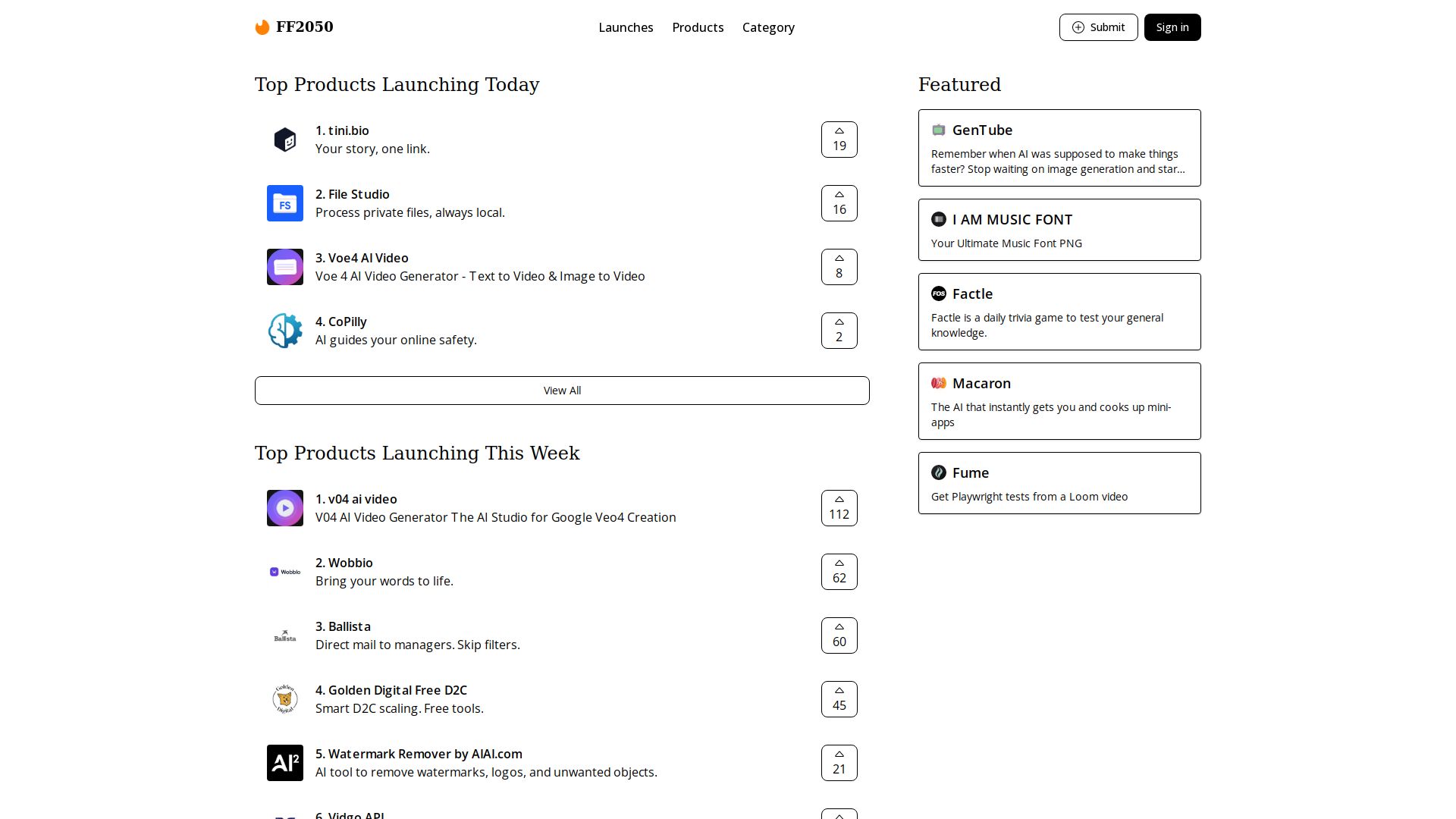Open the Products nav menu
This screenshot has width=1456, height=819.
tap(698, 27)
